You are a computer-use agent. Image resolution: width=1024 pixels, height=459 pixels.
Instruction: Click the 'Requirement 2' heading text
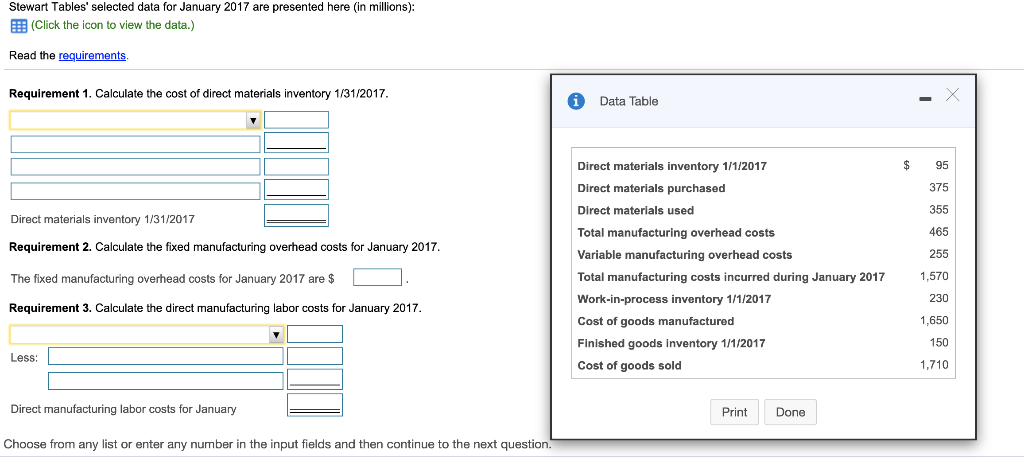click(50, 247)
